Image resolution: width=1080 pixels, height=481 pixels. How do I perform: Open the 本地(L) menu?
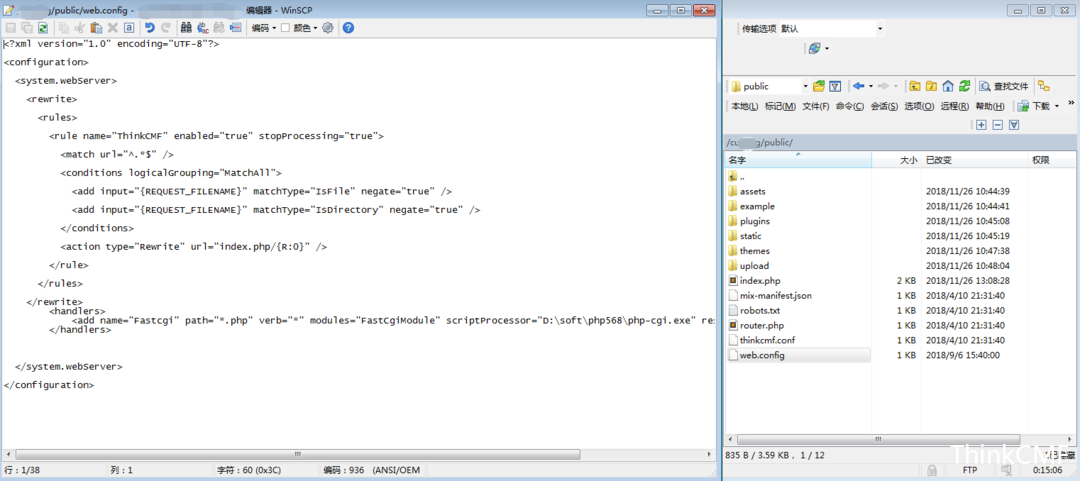[x=745, y=106]
